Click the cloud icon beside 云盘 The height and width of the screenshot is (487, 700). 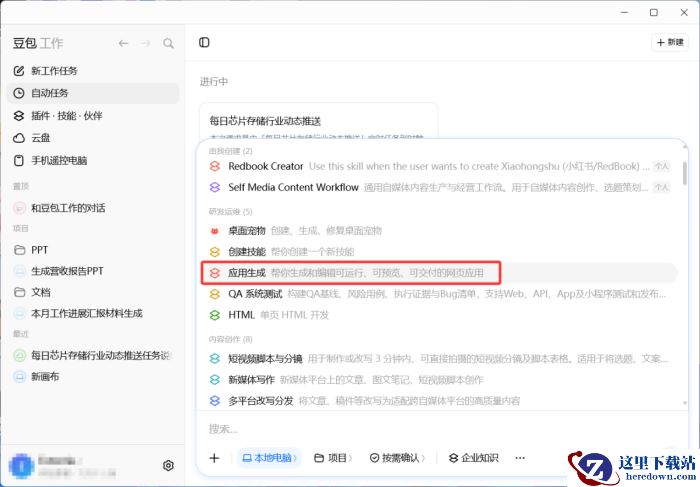(19, 138)
